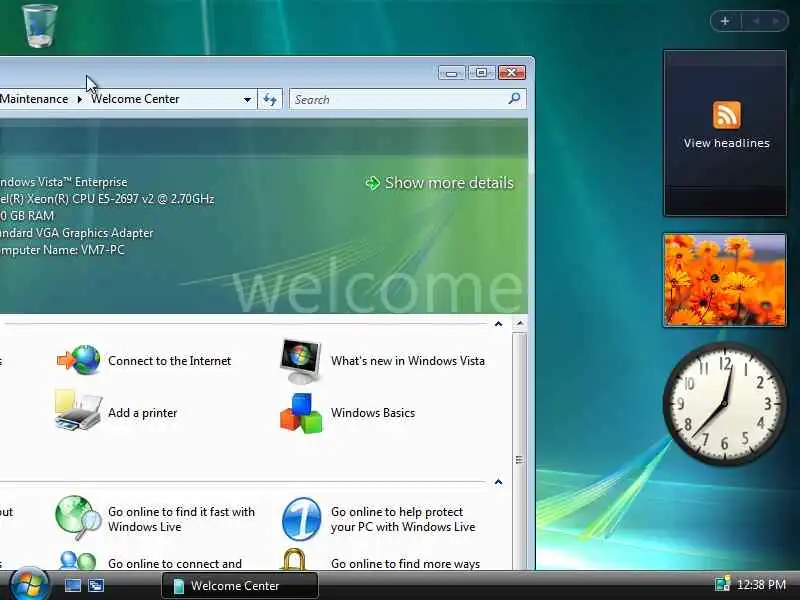The image size is (800, 600).
Task: Click Show Desktop quick launch icon
Action: pyautogui.click(x=72, y=585)
